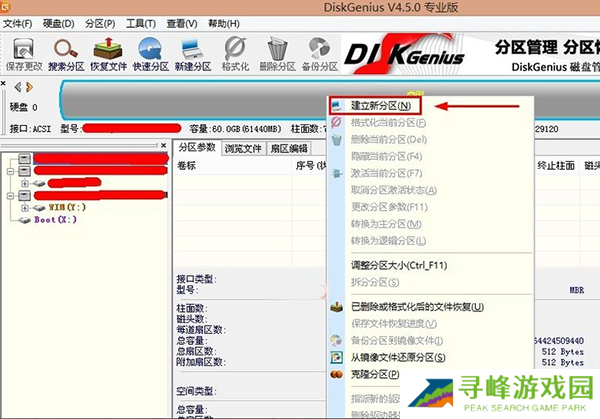Choose 建立新分区(N) from the context menu
The image size is (600, 419).
(380, 105)
